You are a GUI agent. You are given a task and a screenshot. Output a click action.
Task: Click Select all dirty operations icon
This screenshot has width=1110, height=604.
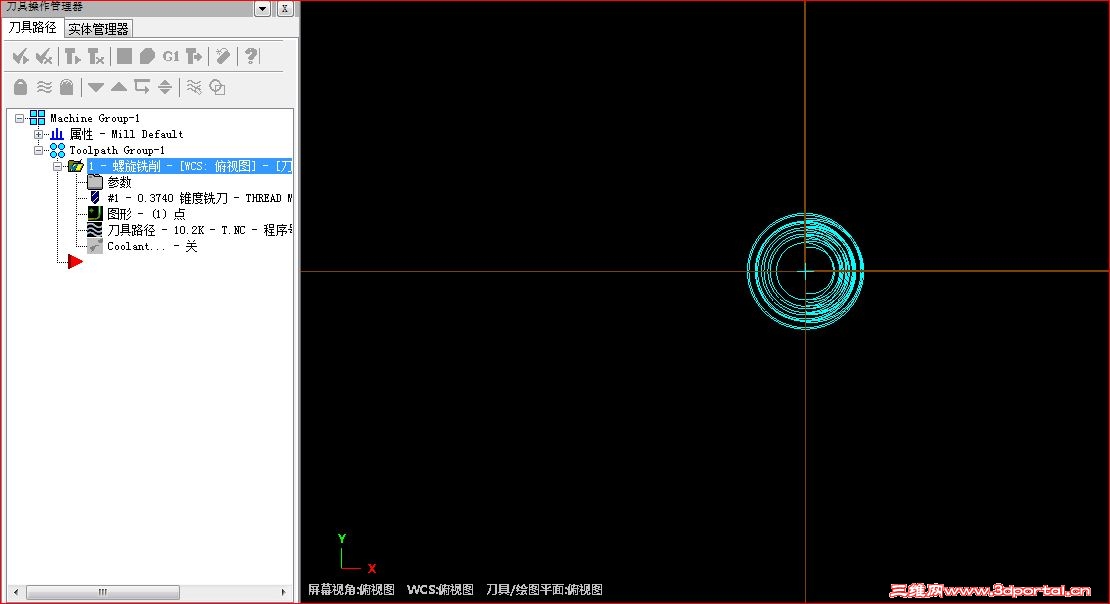click(x=44, y=56)
